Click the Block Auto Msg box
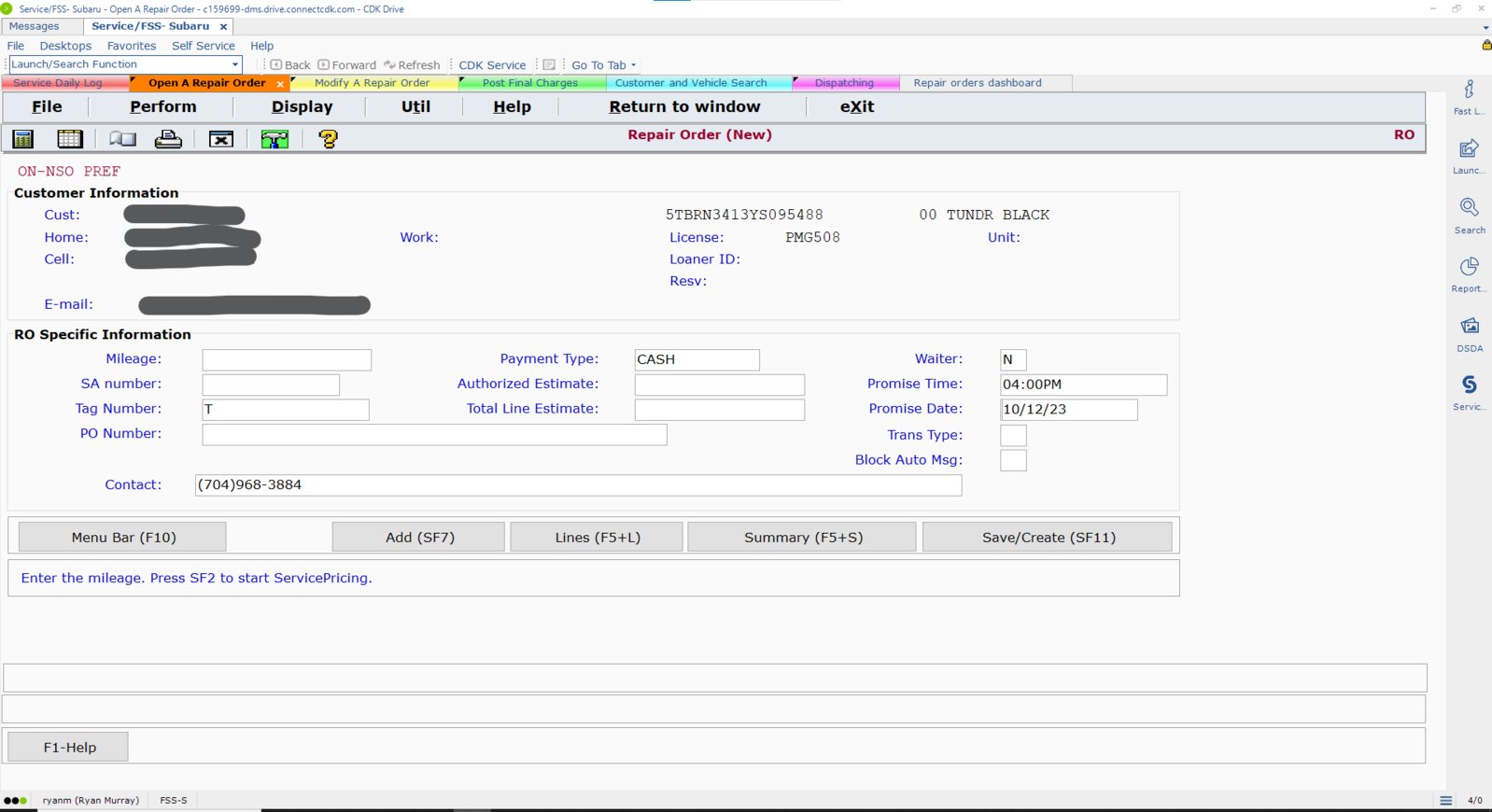The width and height of the screenshot is (1492, 812). point(1013,460)
